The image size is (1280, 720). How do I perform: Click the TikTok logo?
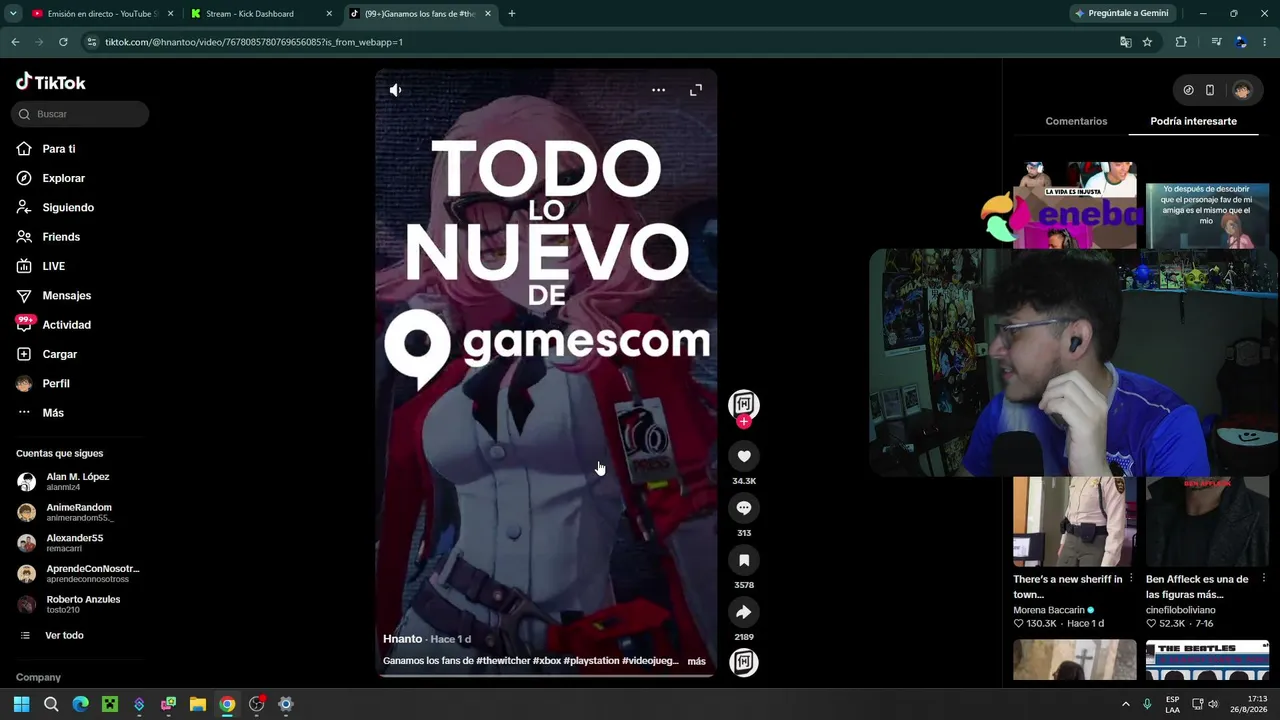pyautogui.click(x=51, y=83)
